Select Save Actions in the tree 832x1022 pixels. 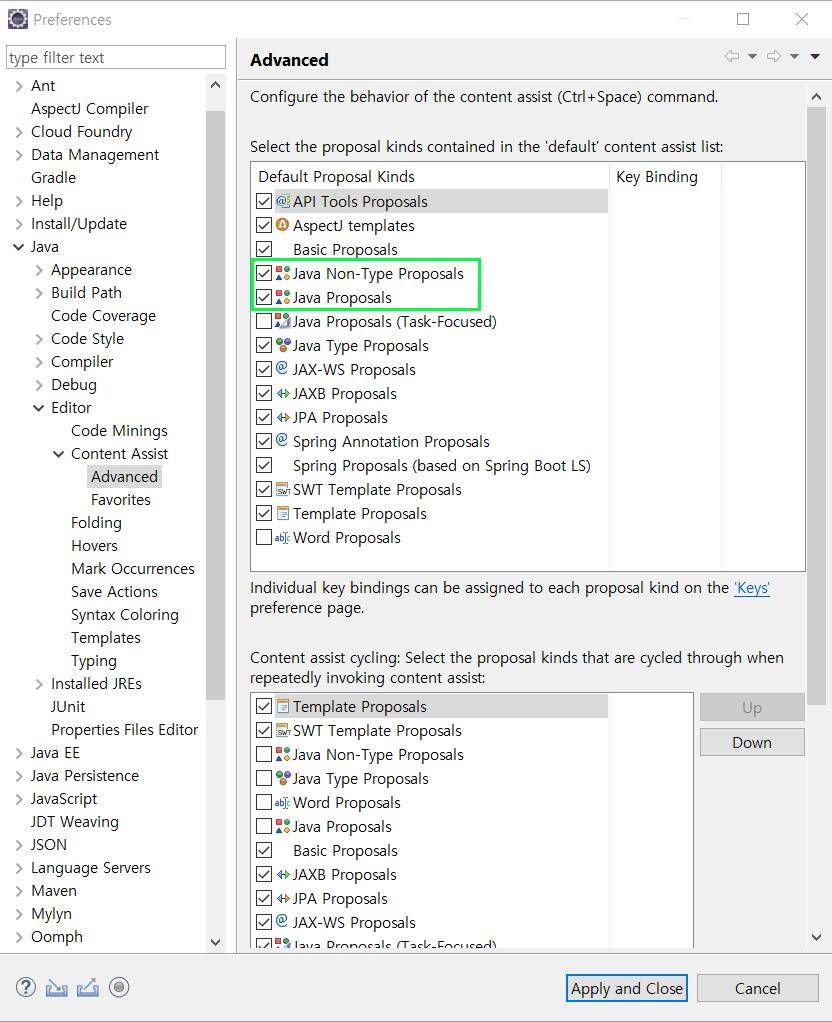(x=114, y=592)
